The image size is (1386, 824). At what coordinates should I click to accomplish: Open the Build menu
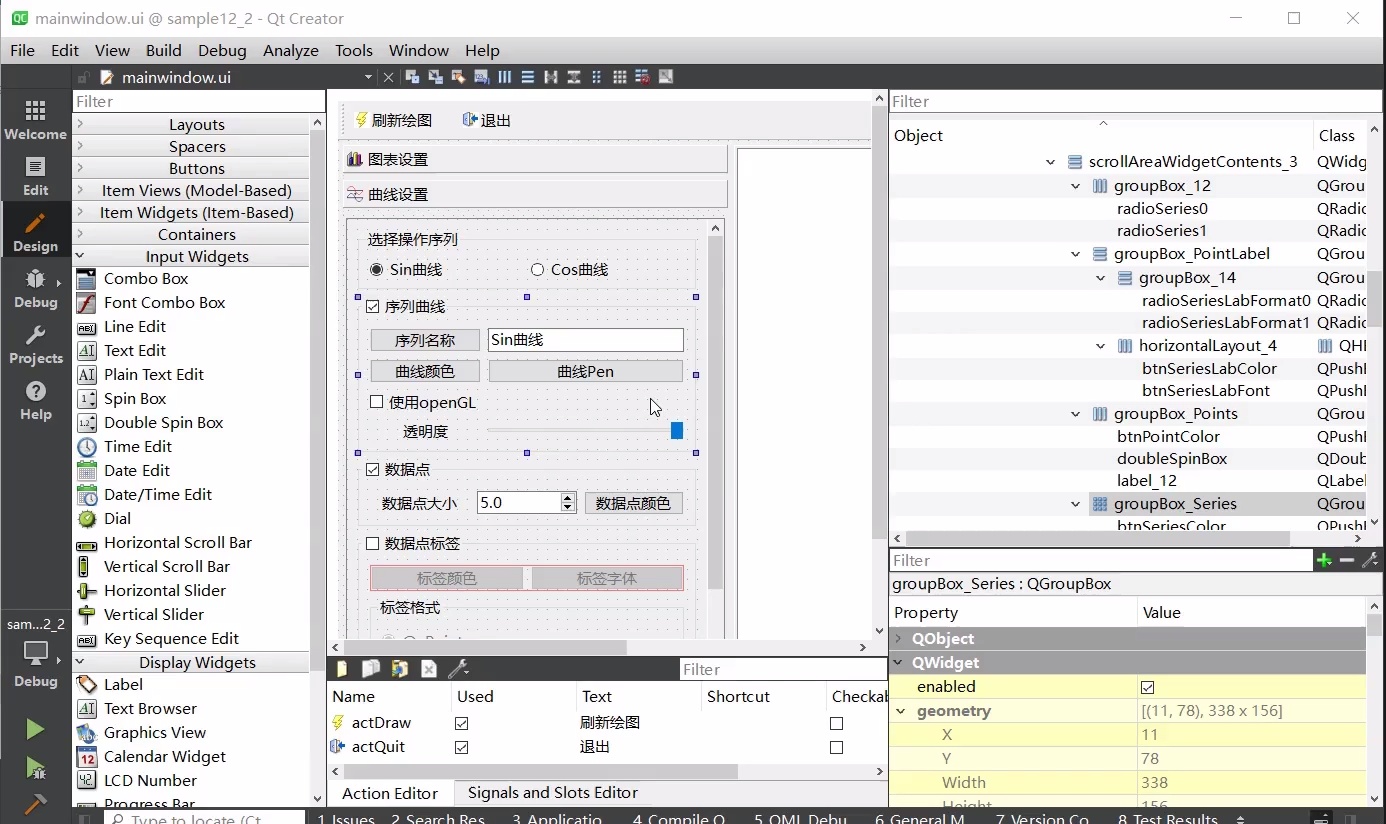tap(163, 50)
